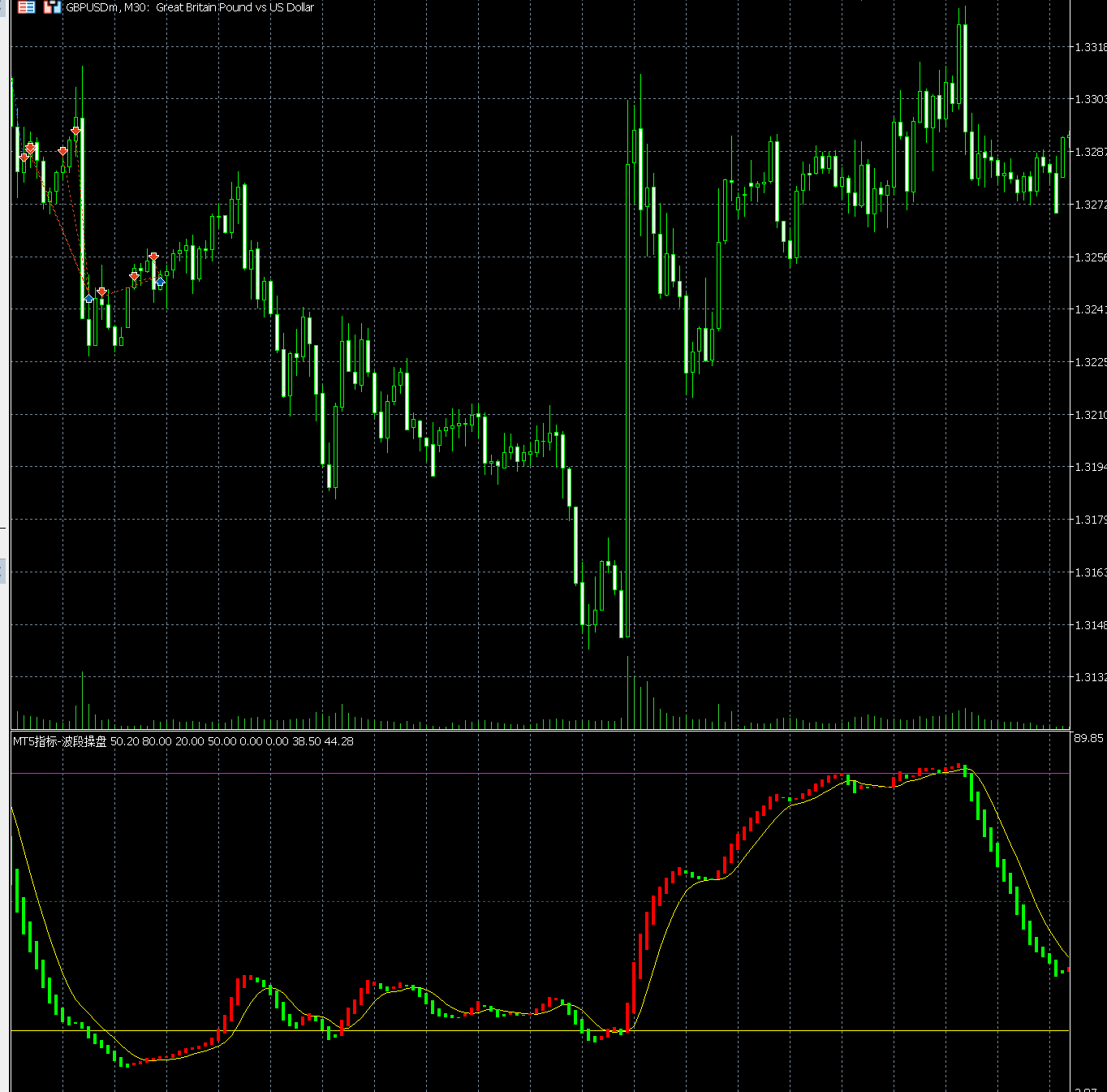This screenshot has height=1092, width=1107.
Task: Click the 1.3132 price on the scale
Action: pyautogui.click(x=1089, y=677)
